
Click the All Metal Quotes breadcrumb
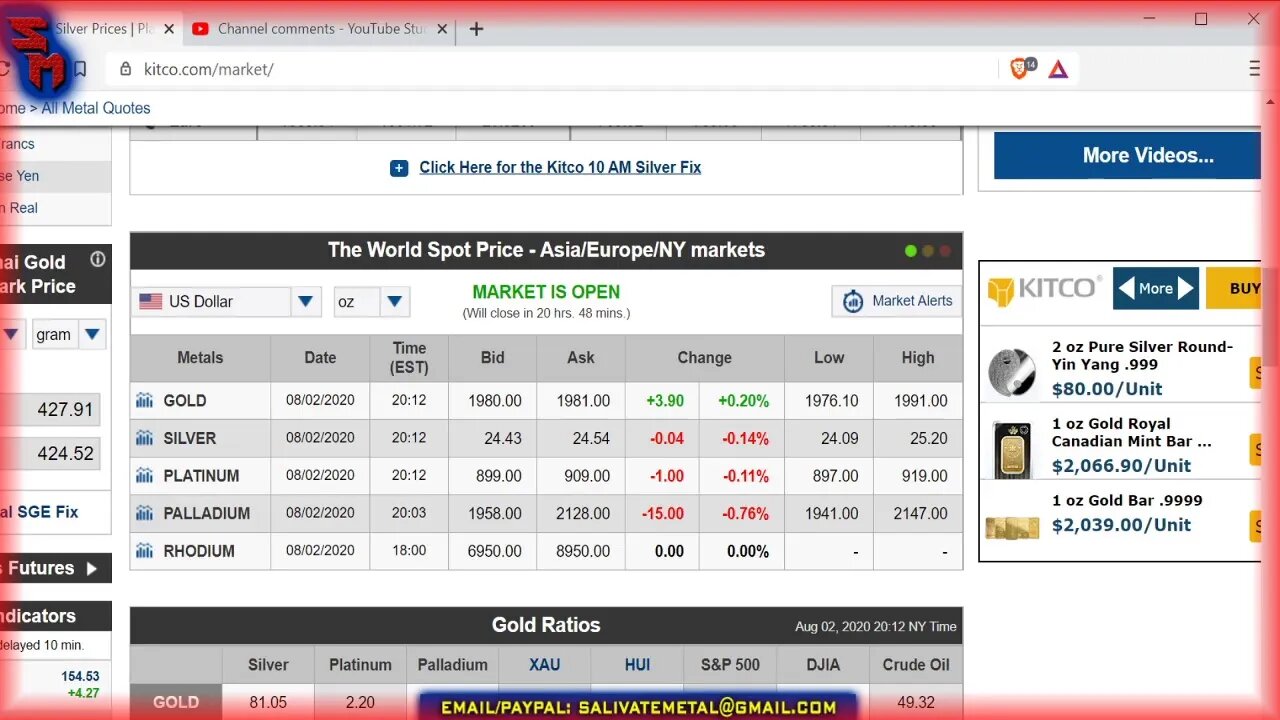[96, 108]
